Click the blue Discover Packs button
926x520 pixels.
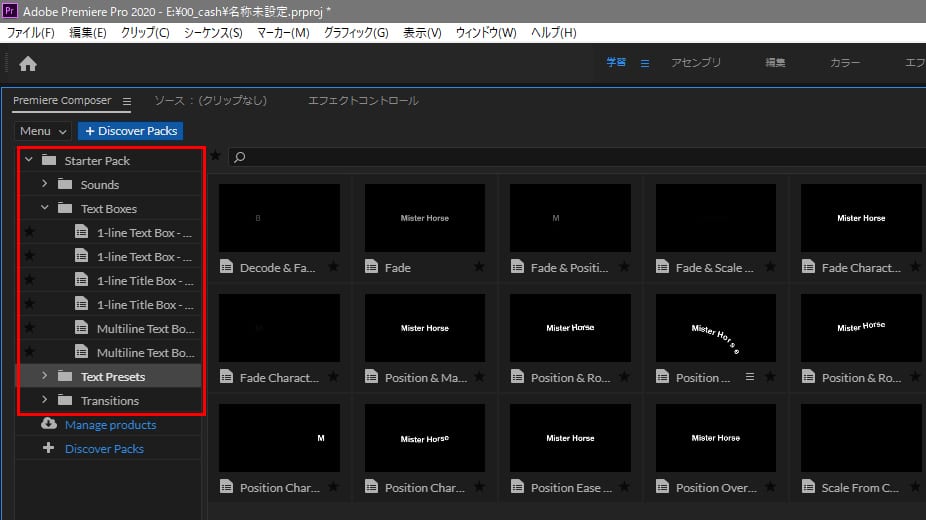pyautogui.click(x=131, y=131)
